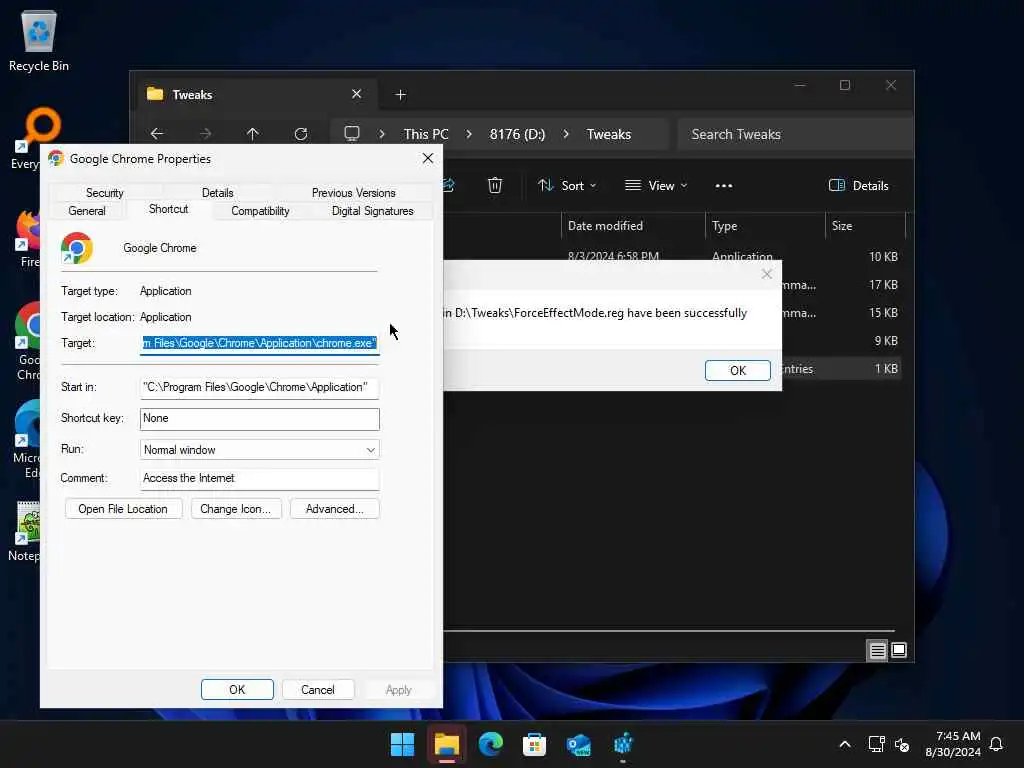
Task: Open the Sort dropdown
Action: (567, 185)
